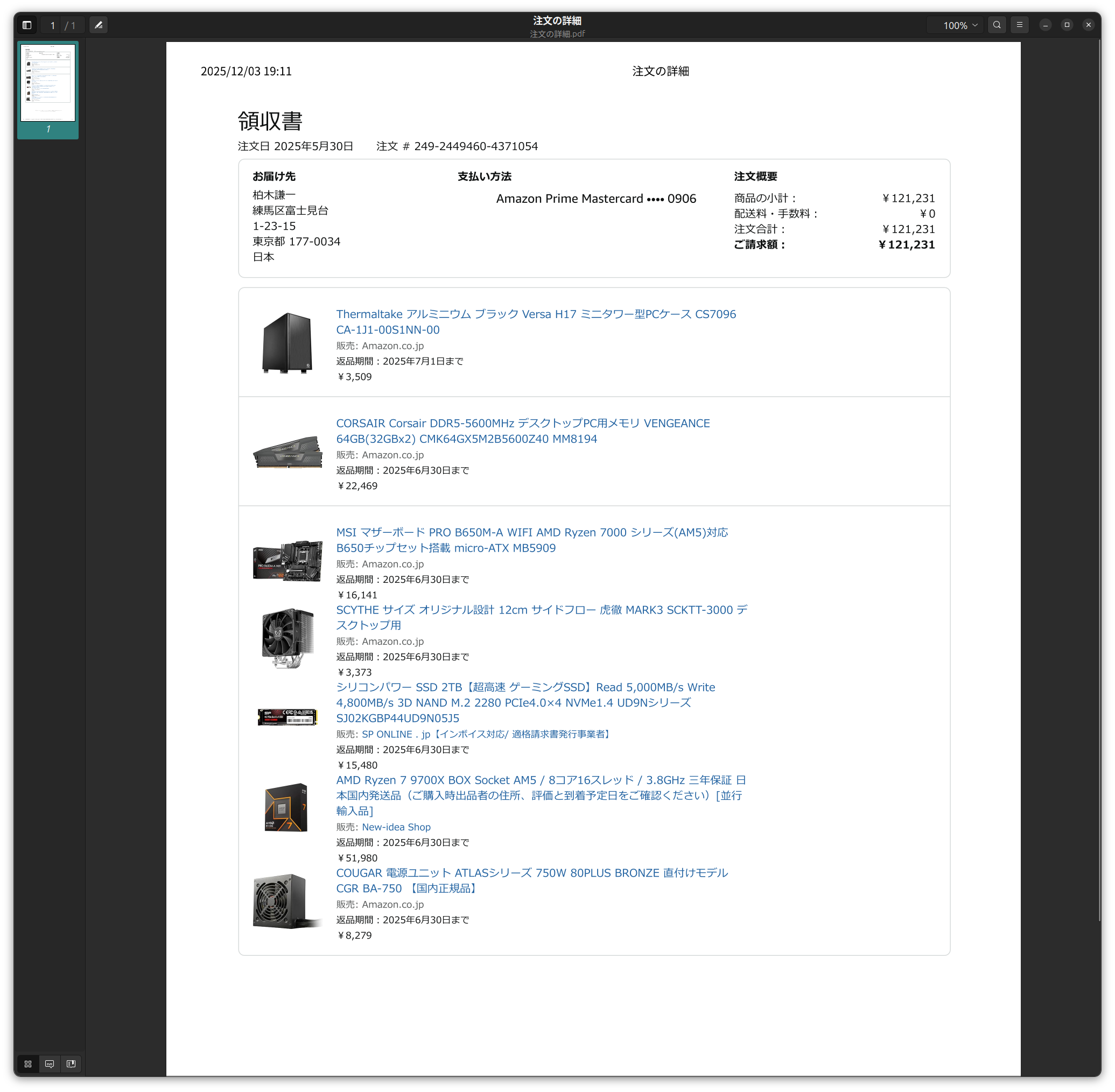
Task: Click the page number input field
Action: coord(53,25)
